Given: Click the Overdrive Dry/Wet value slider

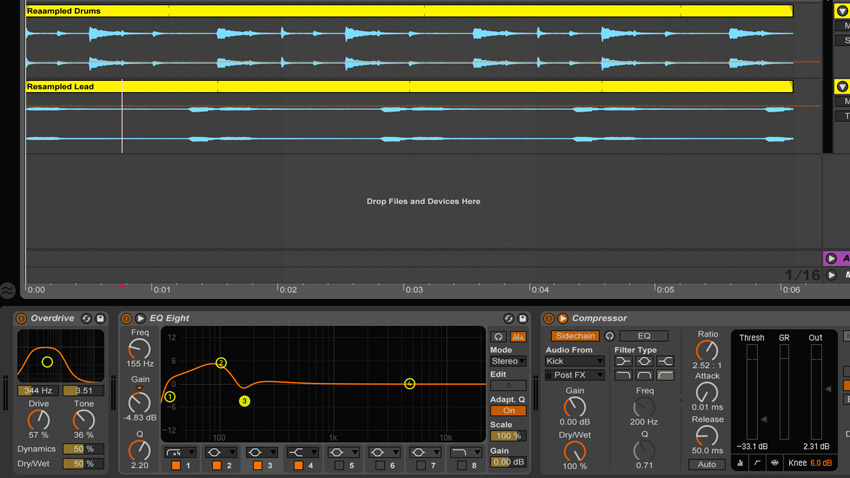Looking at the screenshot, I should click(82, 464).
